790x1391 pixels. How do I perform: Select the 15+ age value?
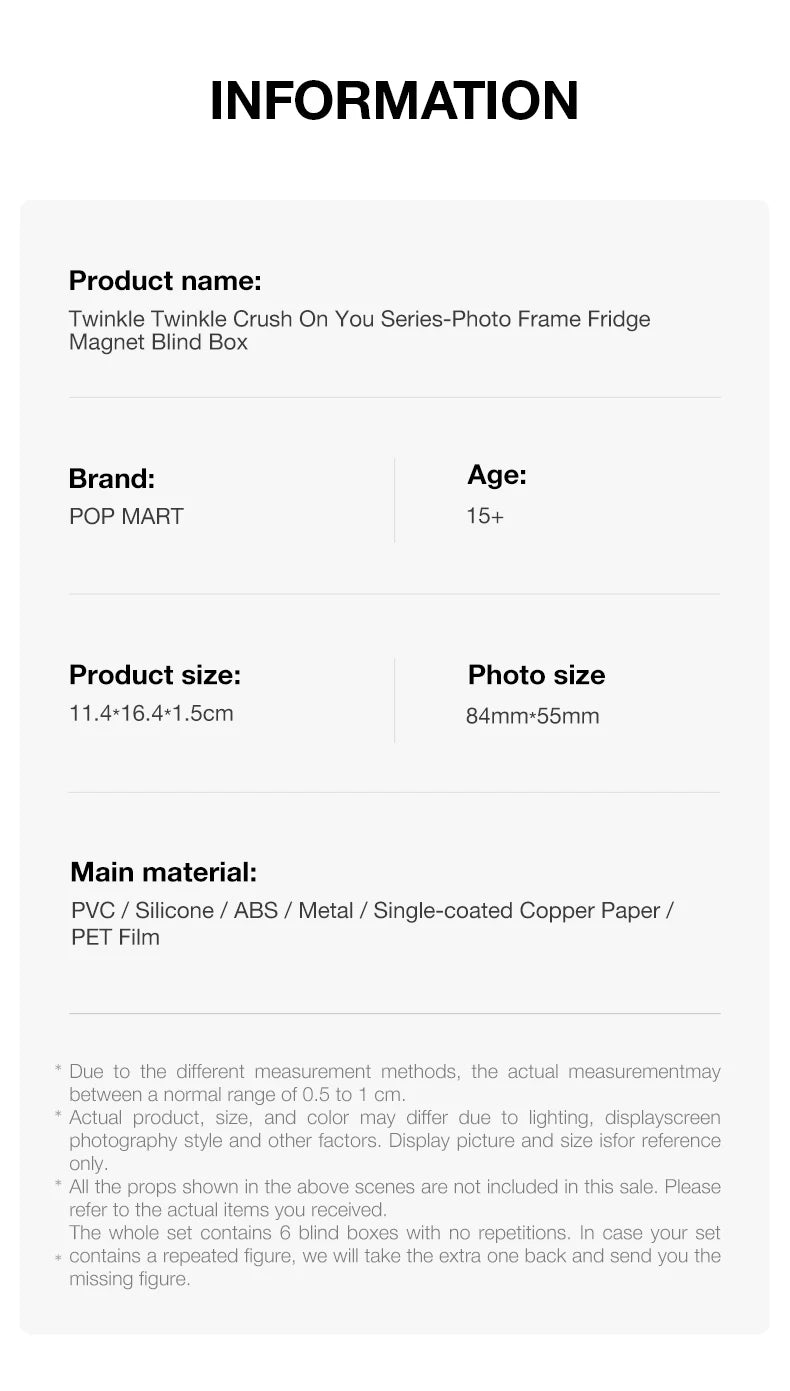click(x=485, y=516)
